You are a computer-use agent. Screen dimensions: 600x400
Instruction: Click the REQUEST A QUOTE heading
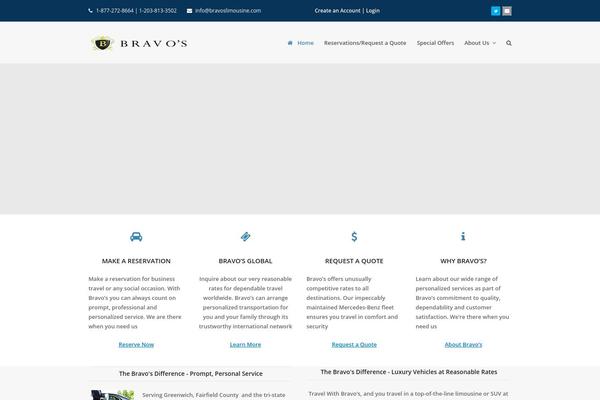354,261
